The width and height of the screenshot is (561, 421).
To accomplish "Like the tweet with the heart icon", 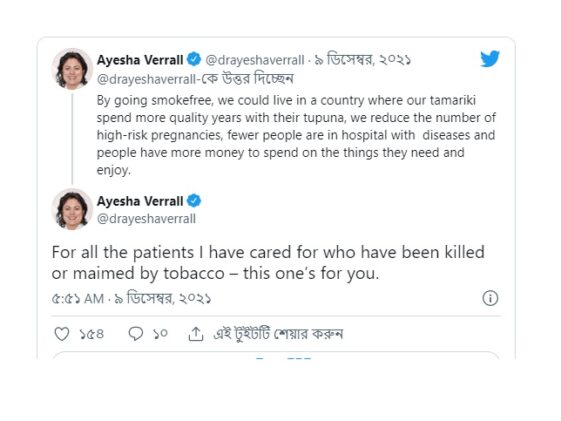I will (x=62, y=334).
